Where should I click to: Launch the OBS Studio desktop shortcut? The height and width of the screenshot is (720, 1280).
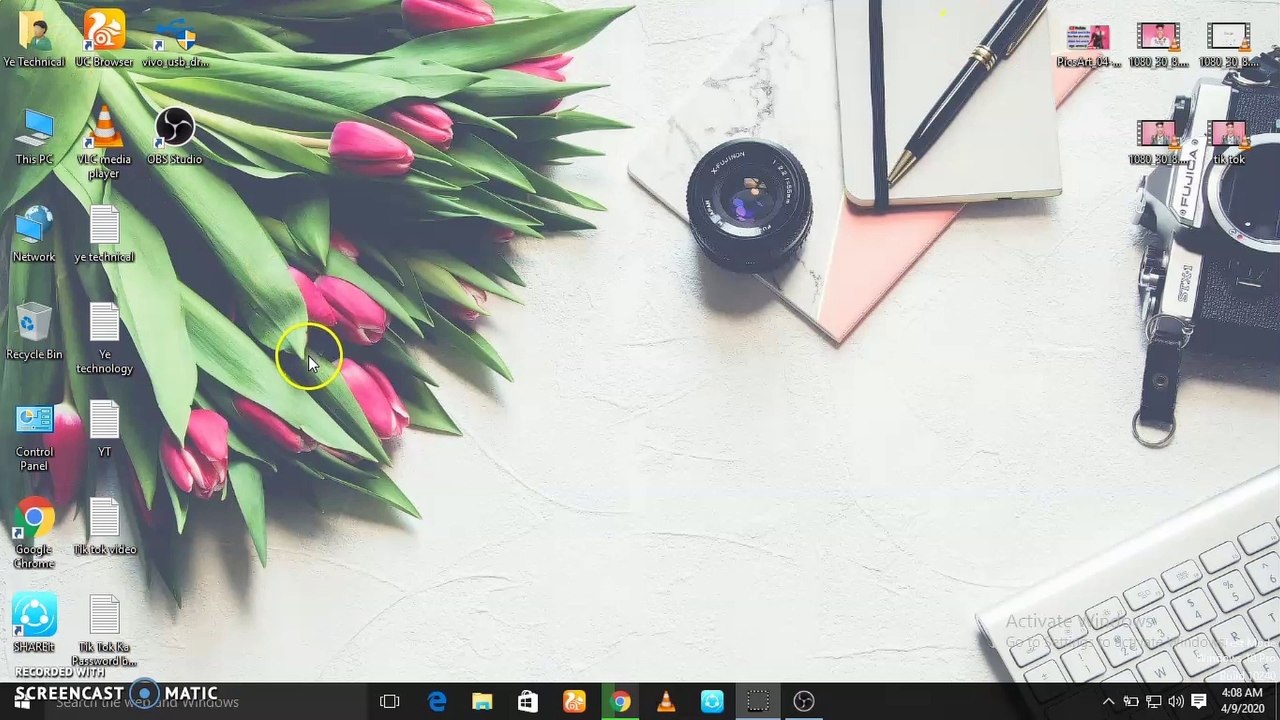pyautogui.click(x=175, y=137)
